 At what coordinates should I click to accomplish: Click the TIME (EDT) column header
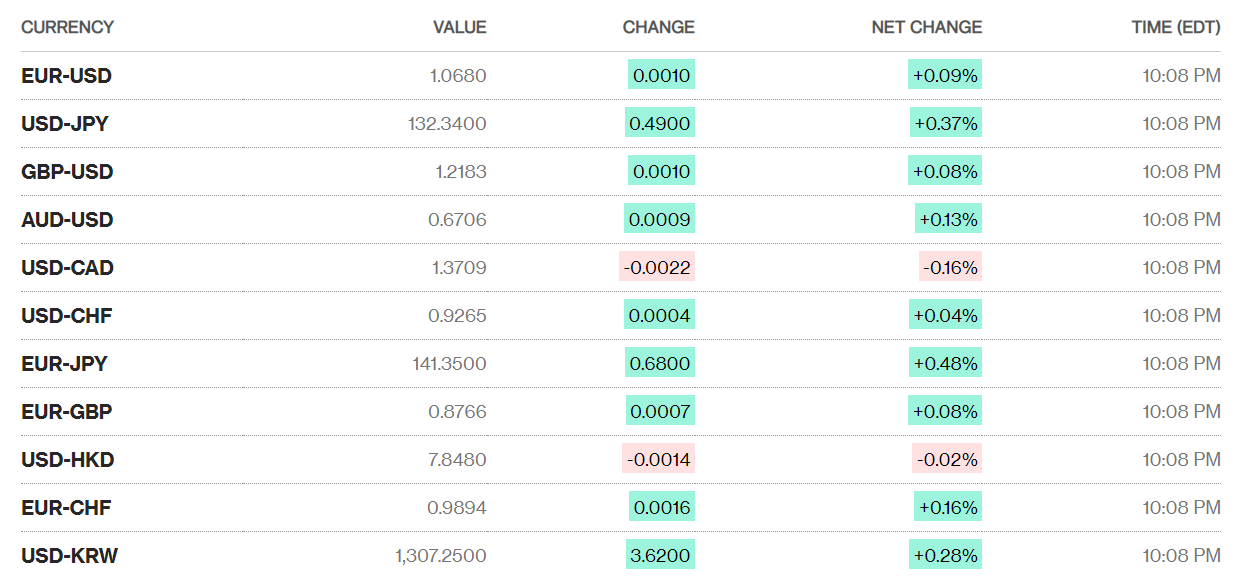click(x=1176, y=27)
